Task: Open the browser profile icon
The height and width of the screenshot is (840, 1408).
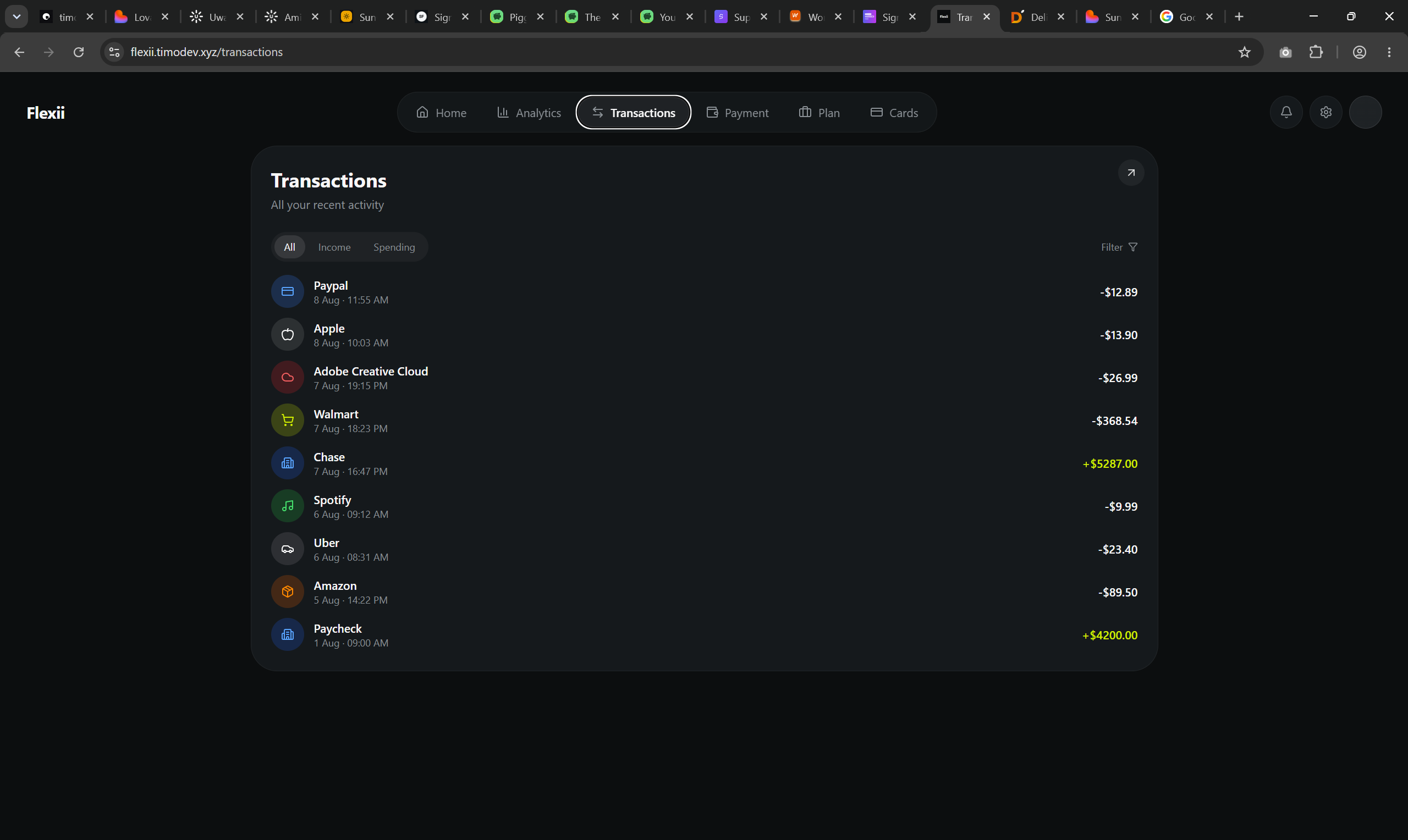Action: 1360,52
